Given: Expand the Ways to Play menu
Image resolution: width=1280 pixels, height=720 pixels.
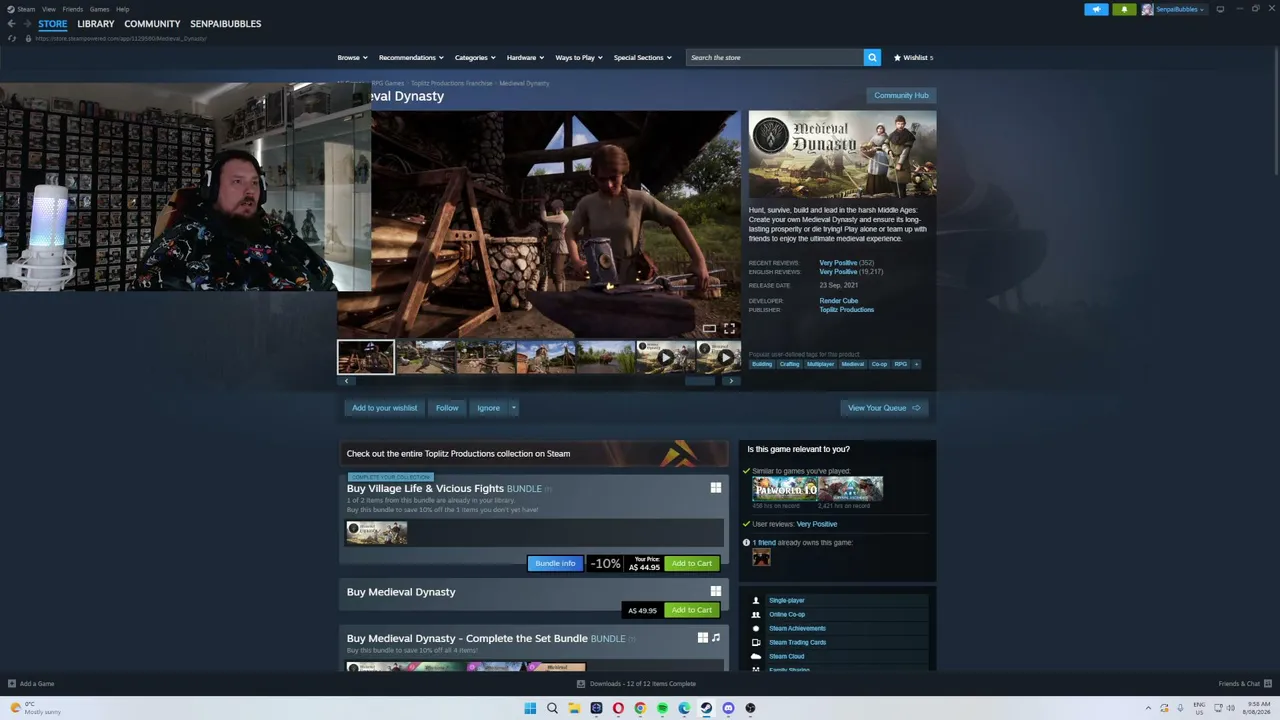Looking at the screenshot, I should point(579,58).
